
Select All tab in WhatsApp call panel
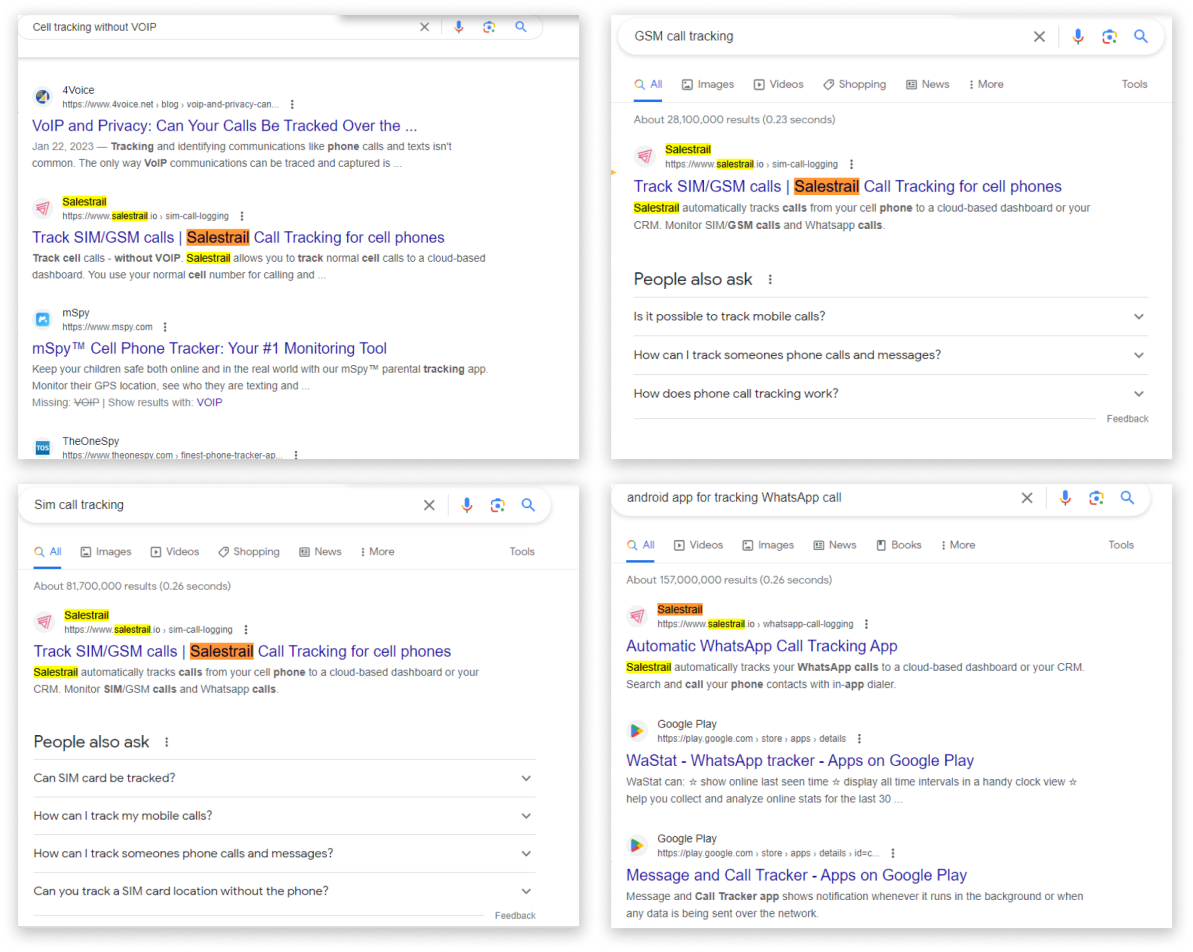[641, 546]
